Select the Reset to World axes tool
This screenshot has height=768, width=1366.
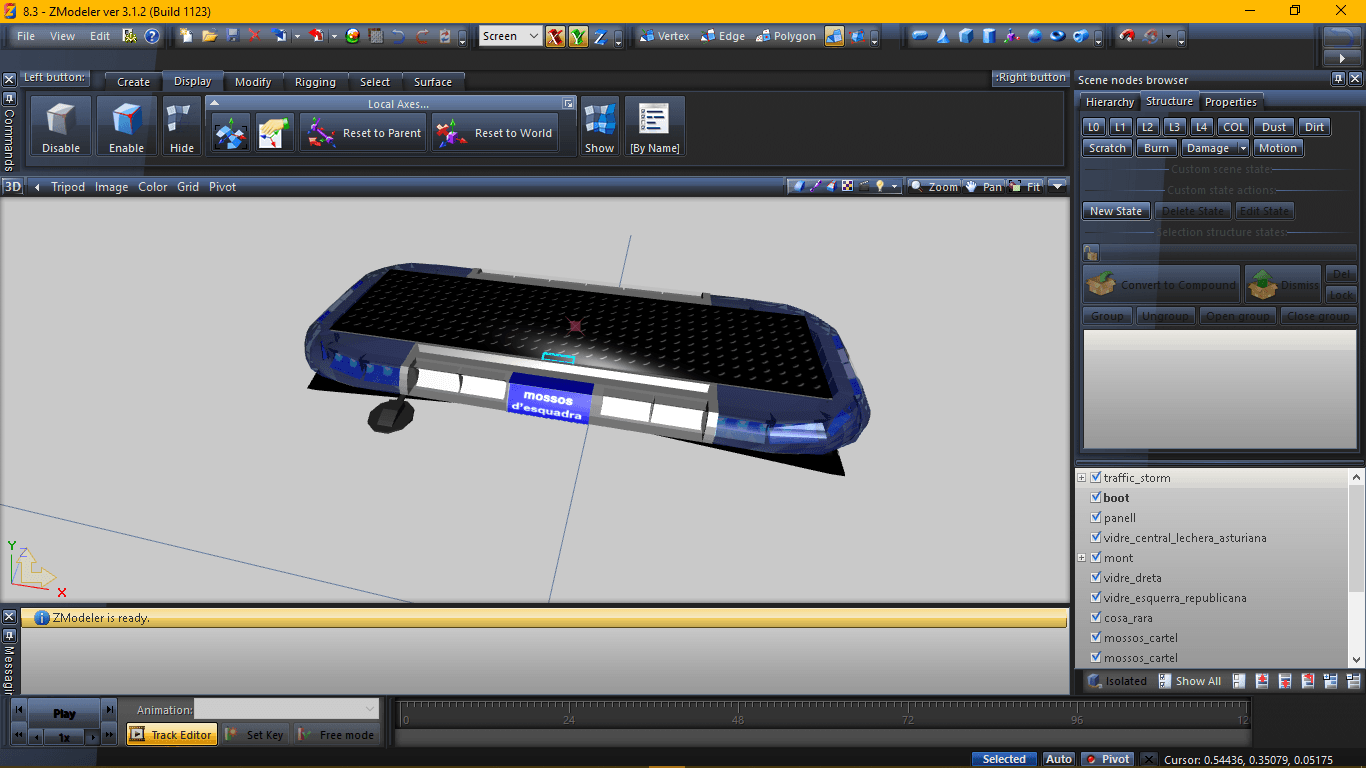pyautogui.click(x=495, y=133)
